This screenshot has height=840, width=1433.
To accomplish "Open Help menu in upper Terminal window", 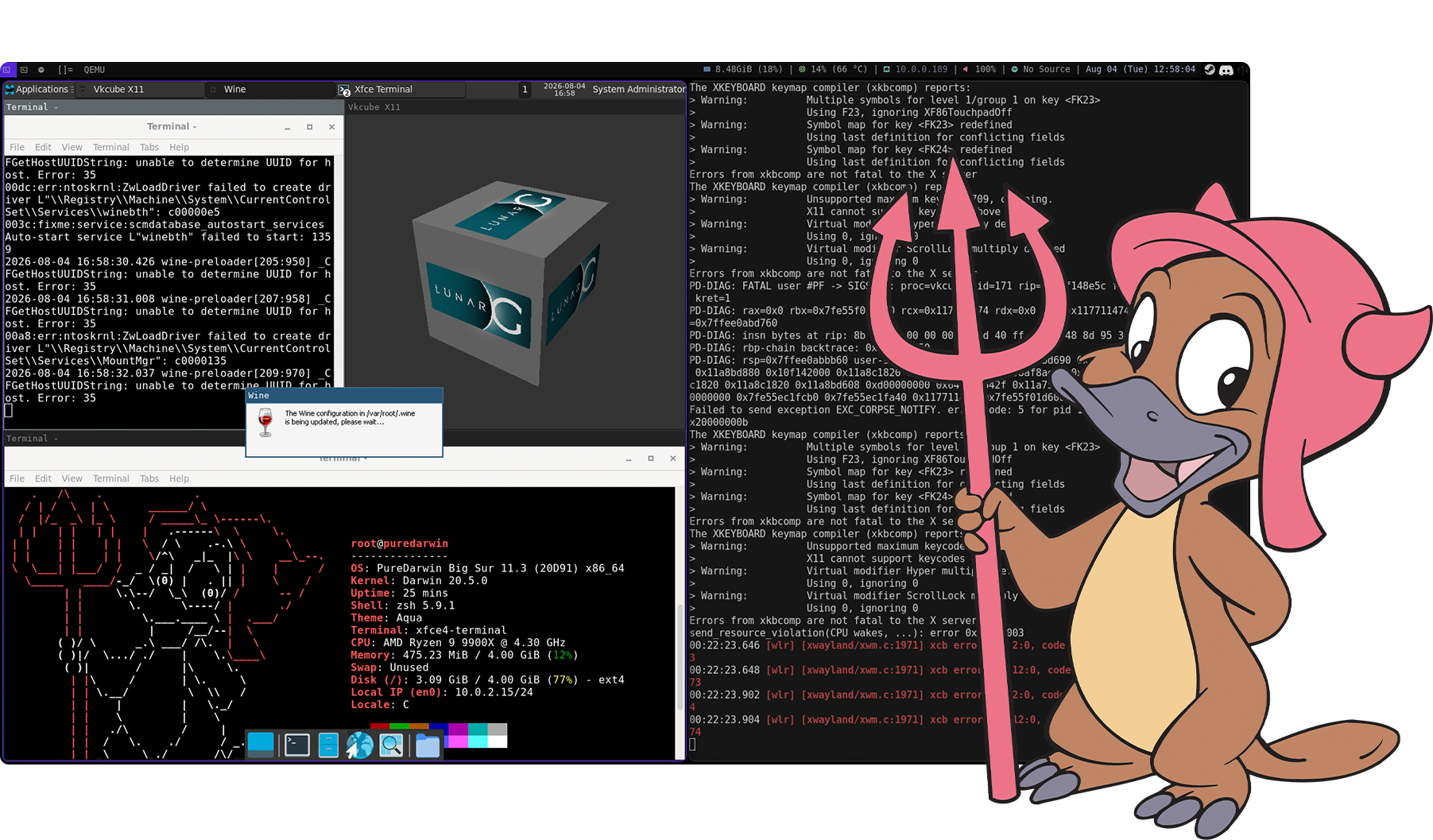I will coord(179,147).
